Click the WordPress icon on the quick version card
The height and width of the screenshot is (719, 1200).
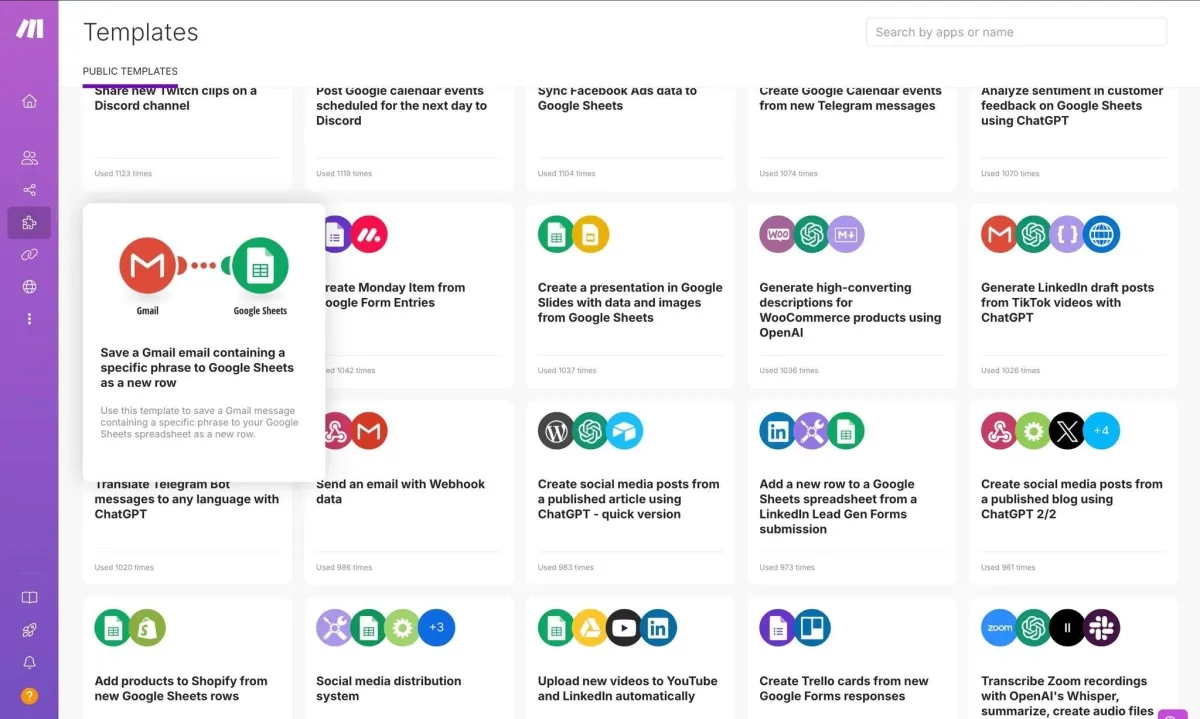[557, 431]
